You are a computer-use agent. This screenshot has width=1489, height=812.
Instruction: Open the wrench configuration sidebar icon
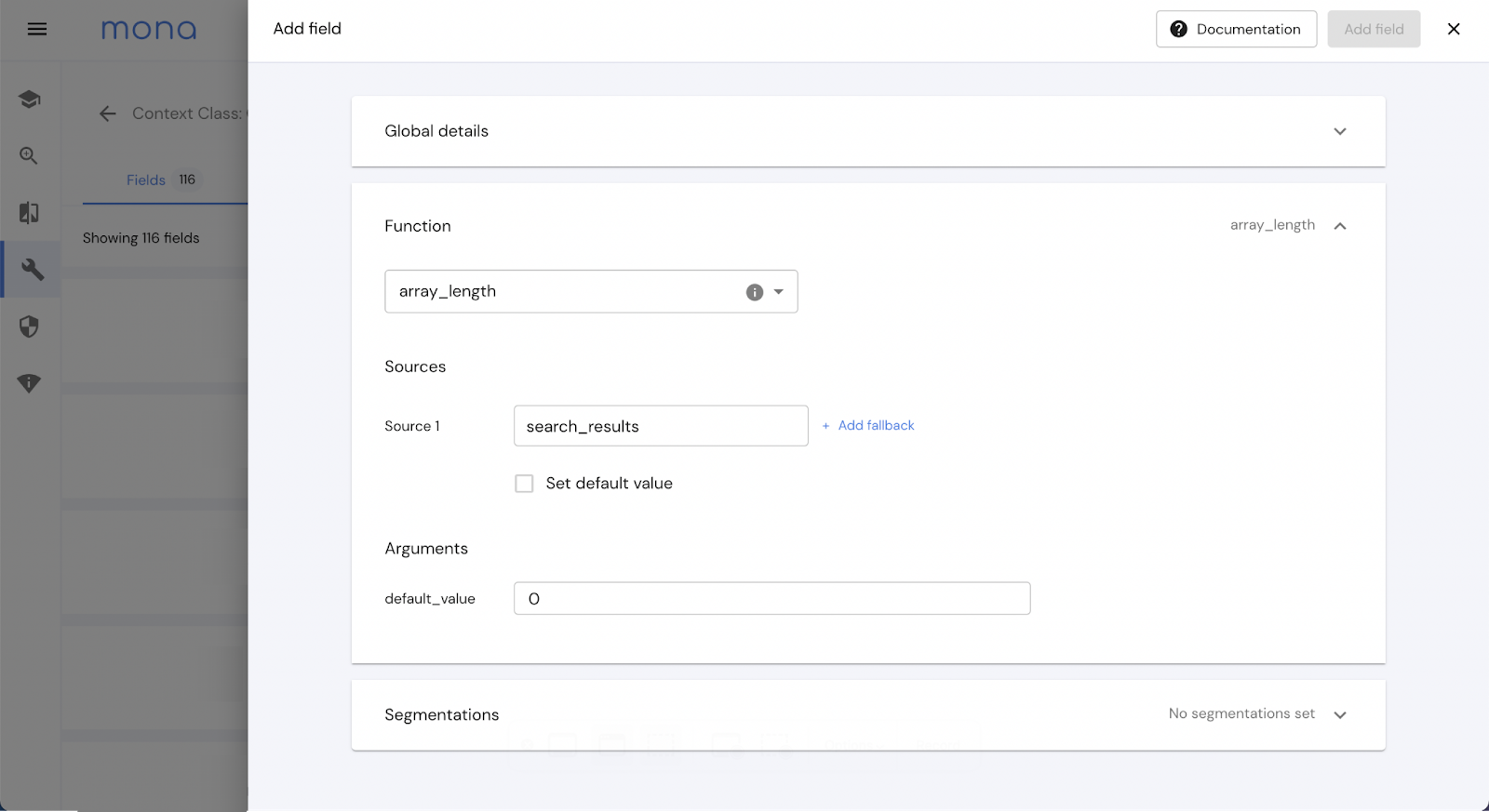pos(32,270)
